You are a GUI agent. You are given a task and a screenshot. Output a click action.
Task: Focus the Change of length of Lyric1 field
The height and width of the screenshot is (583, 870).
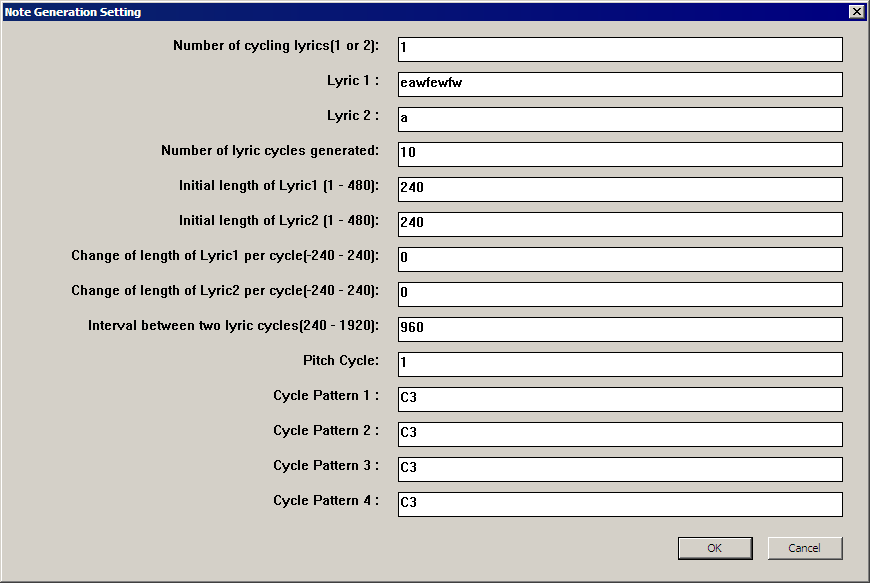(620, 259)
